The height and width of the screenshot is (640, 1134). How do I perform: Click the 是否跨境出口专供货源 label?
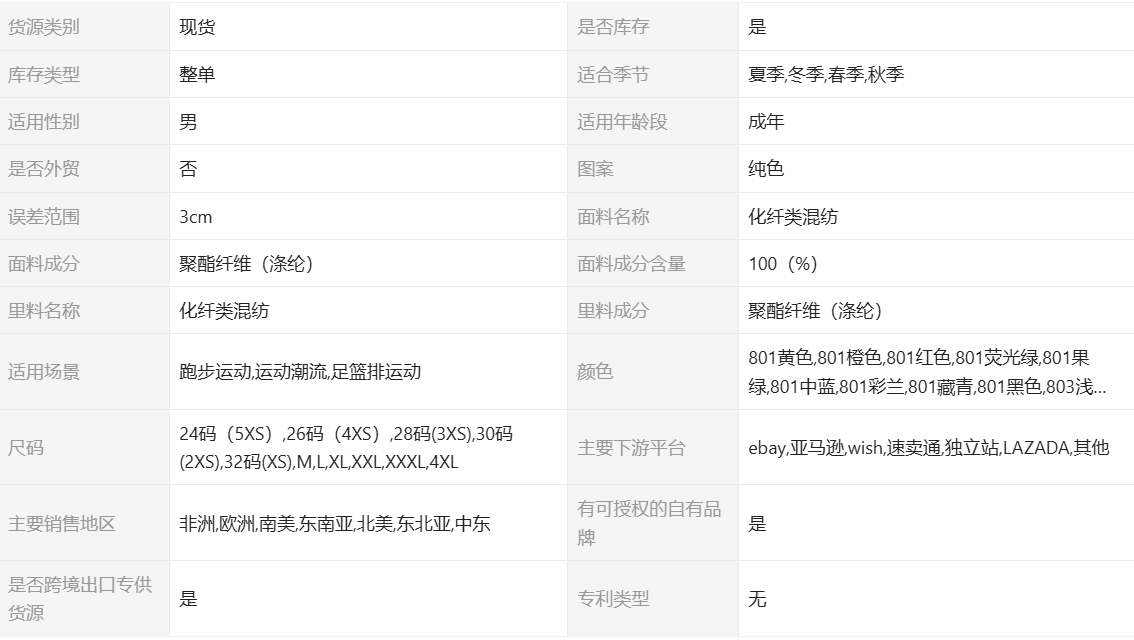click(80, 599)
